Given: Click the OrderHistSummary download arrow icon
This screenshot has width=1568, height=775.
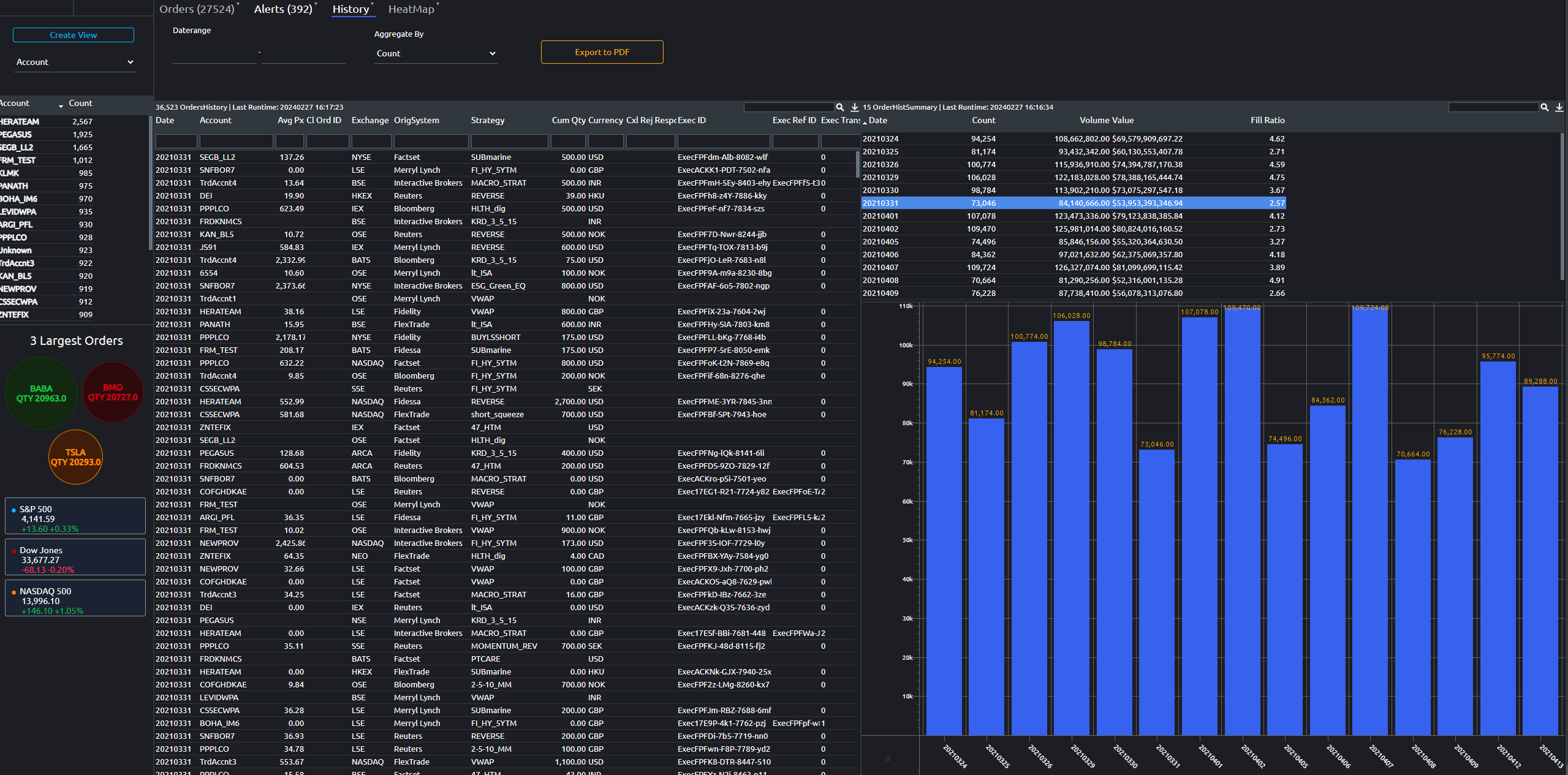Looking at the screenshot, I should click(x=1559, y=107).
